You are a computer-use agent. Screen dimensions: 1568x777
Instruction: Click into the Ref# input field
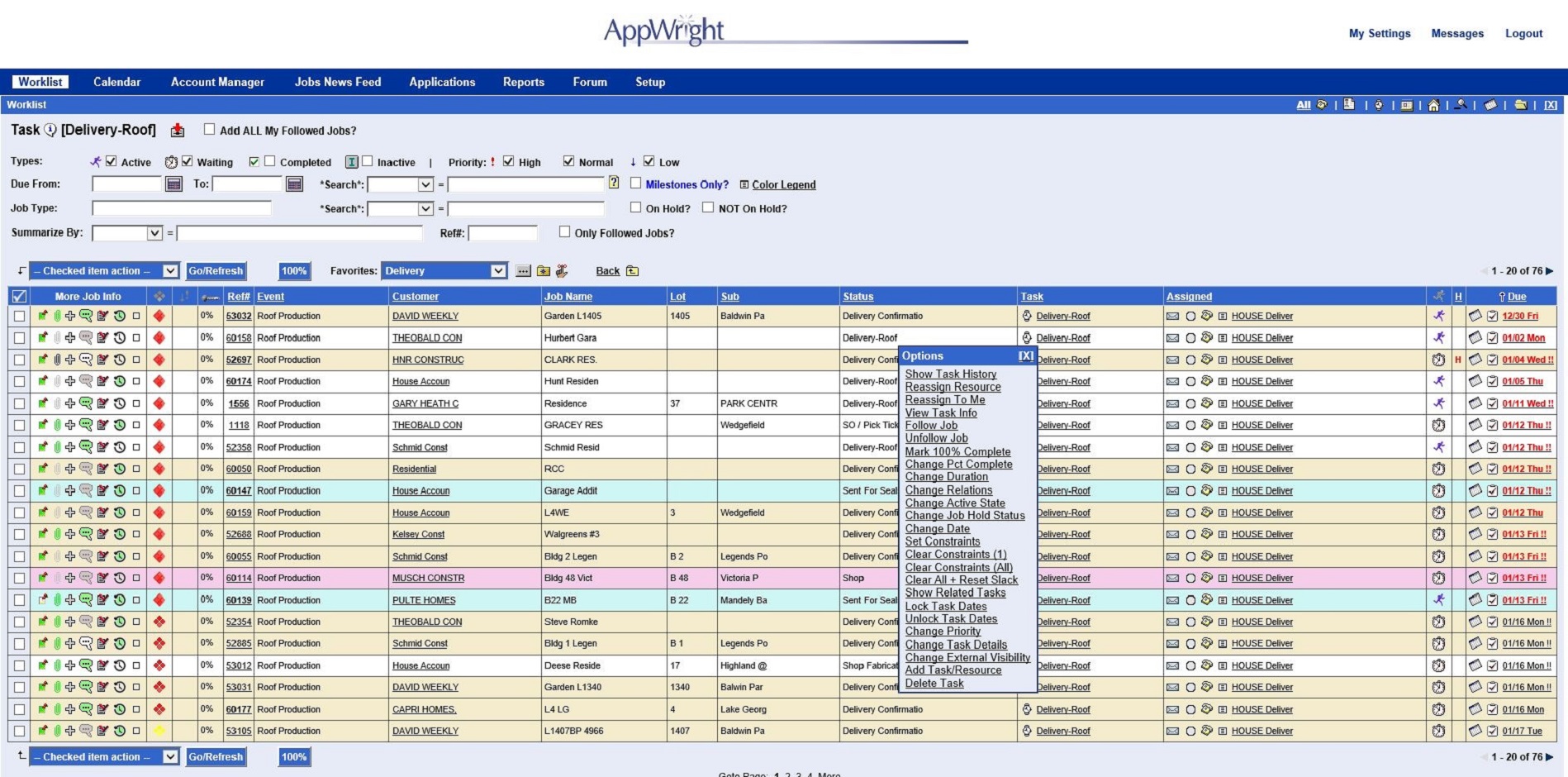point(502,233)
